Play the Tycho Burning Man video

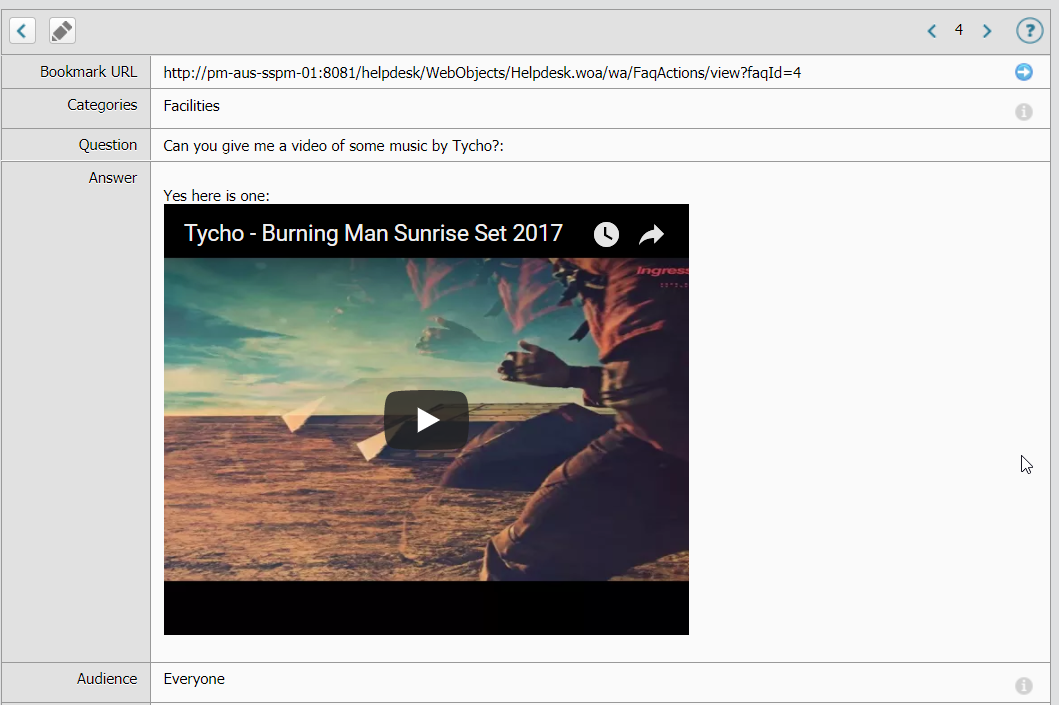pos(426,419)
